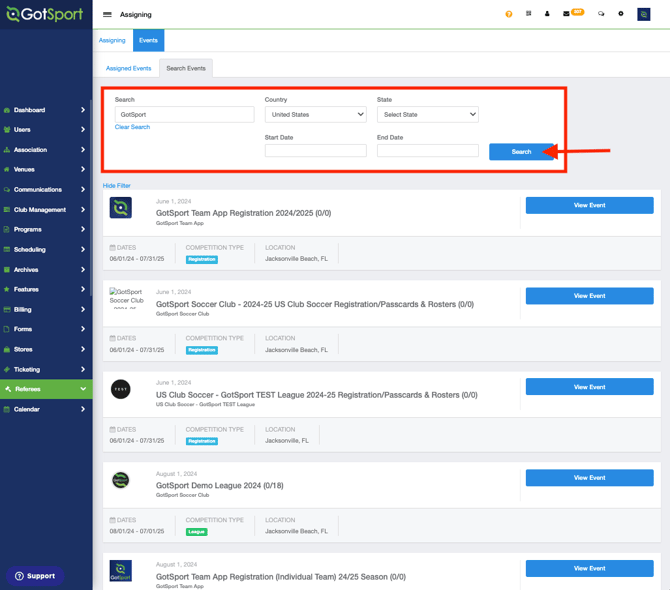
Task: Collapse the Referees menu chevron
Action: (x=83, y=389)
